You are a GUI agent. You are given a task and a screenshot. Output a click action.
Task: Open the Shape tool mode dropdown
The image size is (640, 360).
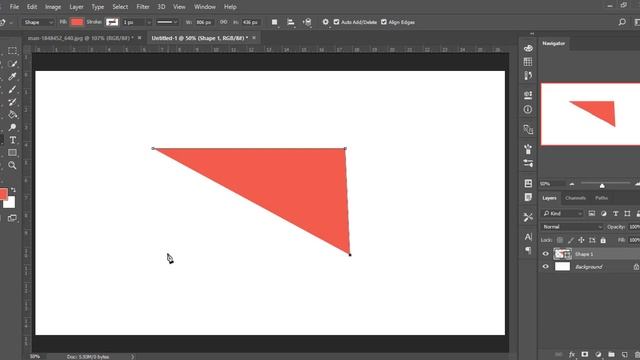(x=38, y=22)
